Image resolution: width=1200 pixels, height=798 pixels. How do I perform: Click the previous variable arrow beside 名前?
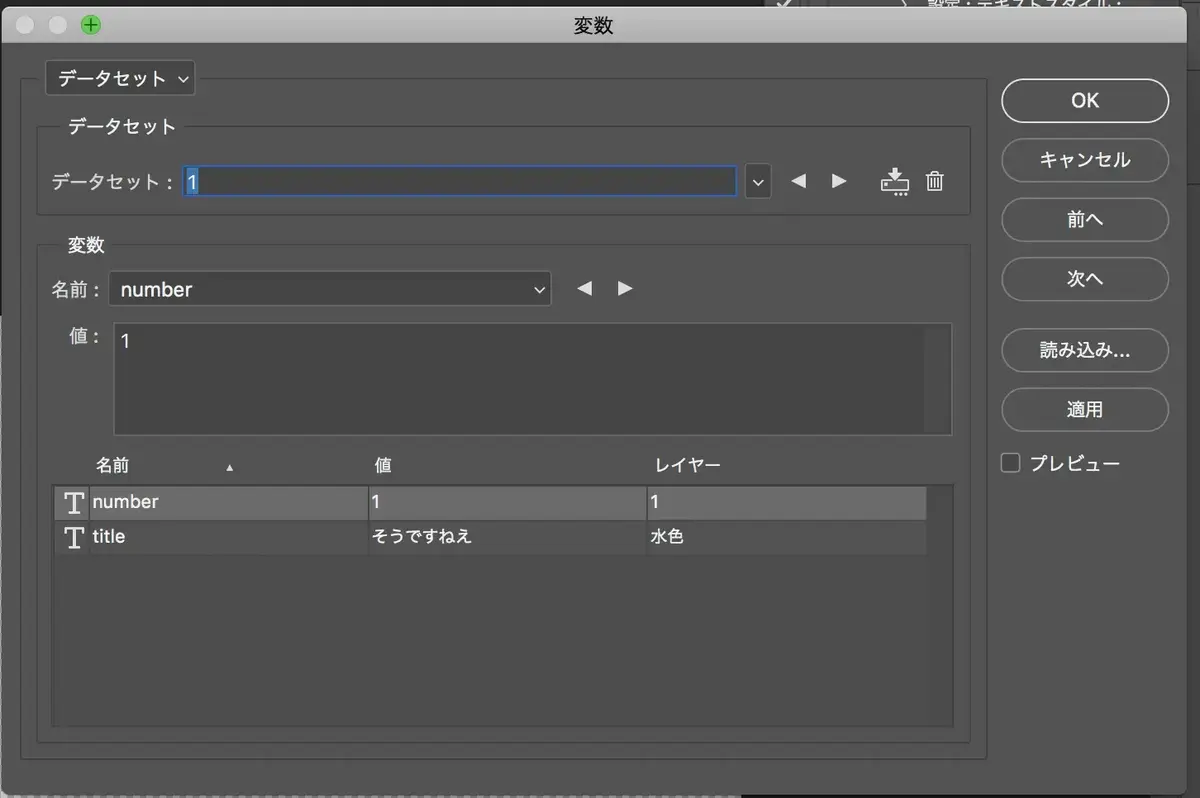pyautogui.click(x=586, y=288)
